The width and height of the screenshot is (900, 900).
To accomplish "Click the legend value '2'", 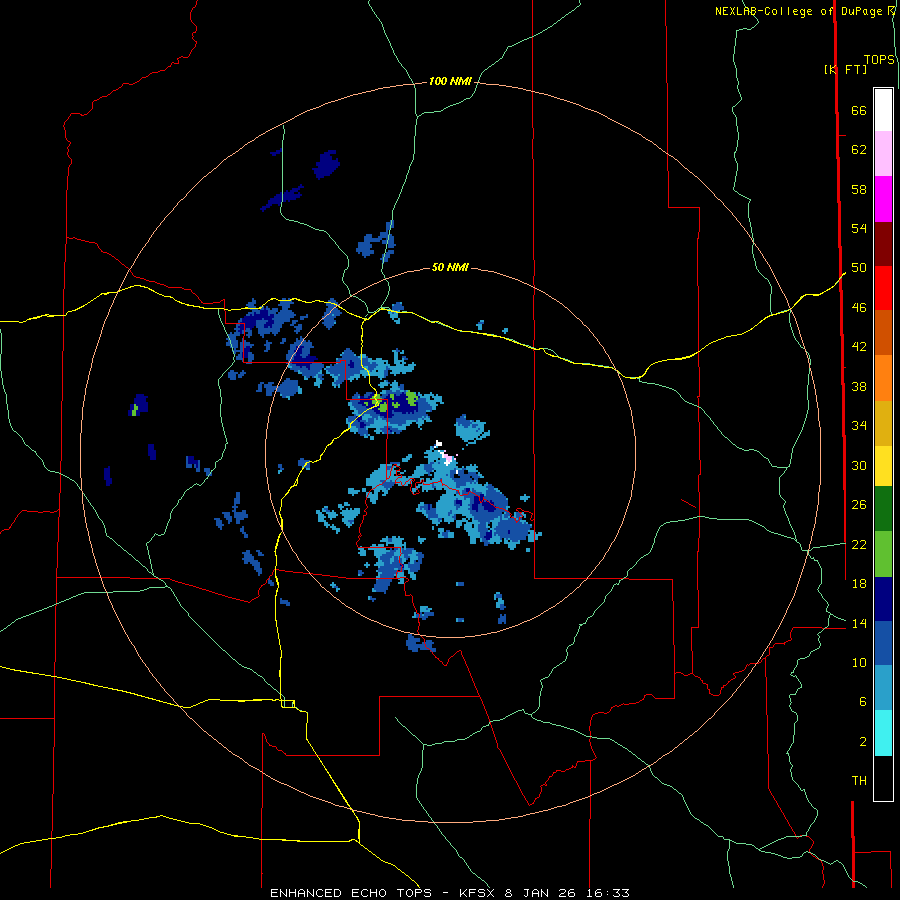I will point(863,742).
